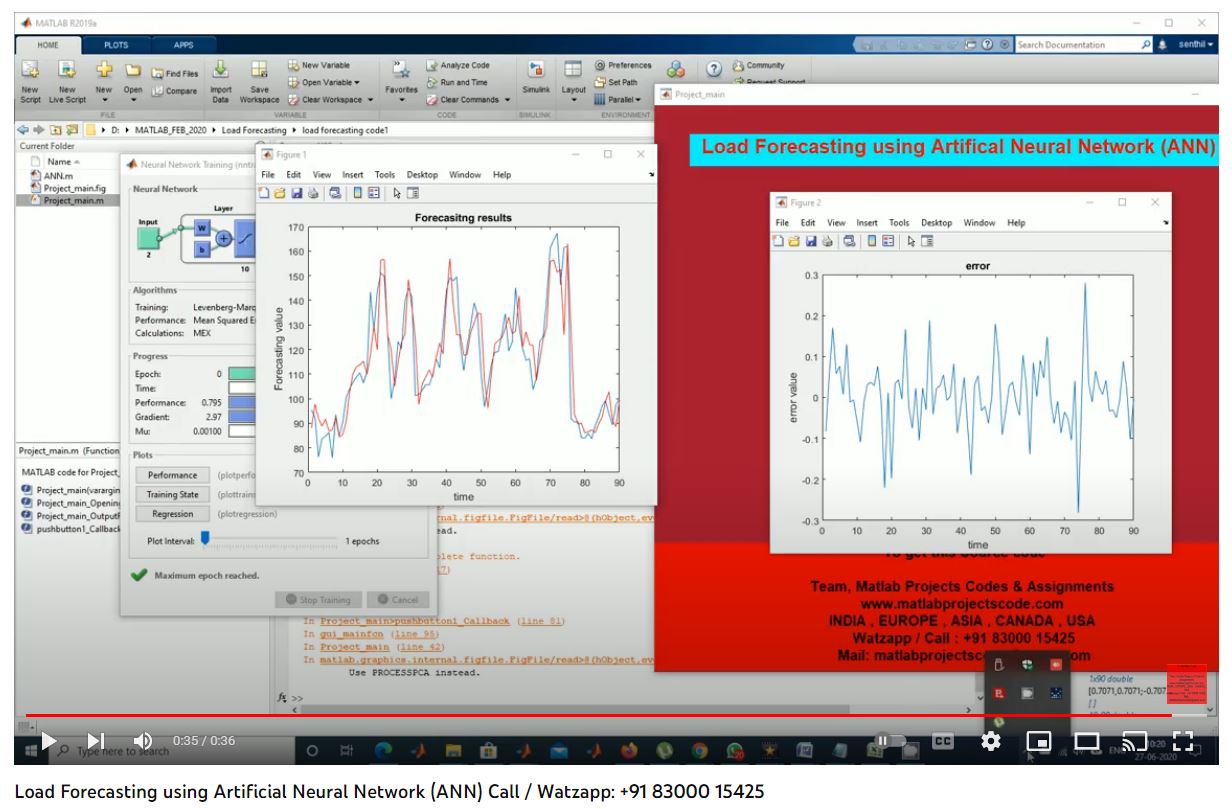Click New Variable in toolstrip
This screenshot has width=1232, height=809.
(319, 65)
